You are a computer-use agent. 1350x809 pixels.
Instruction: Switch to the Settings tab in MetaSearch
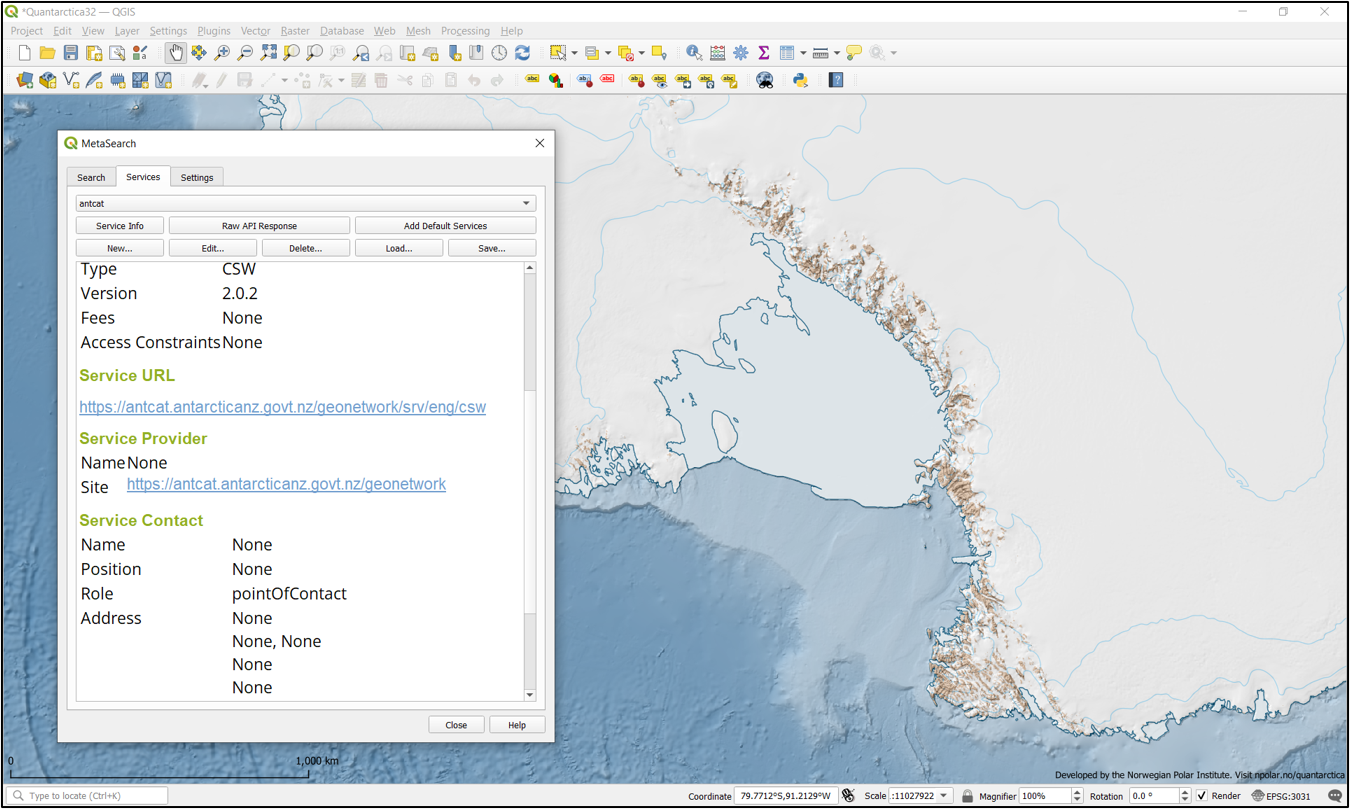point(197,177)
